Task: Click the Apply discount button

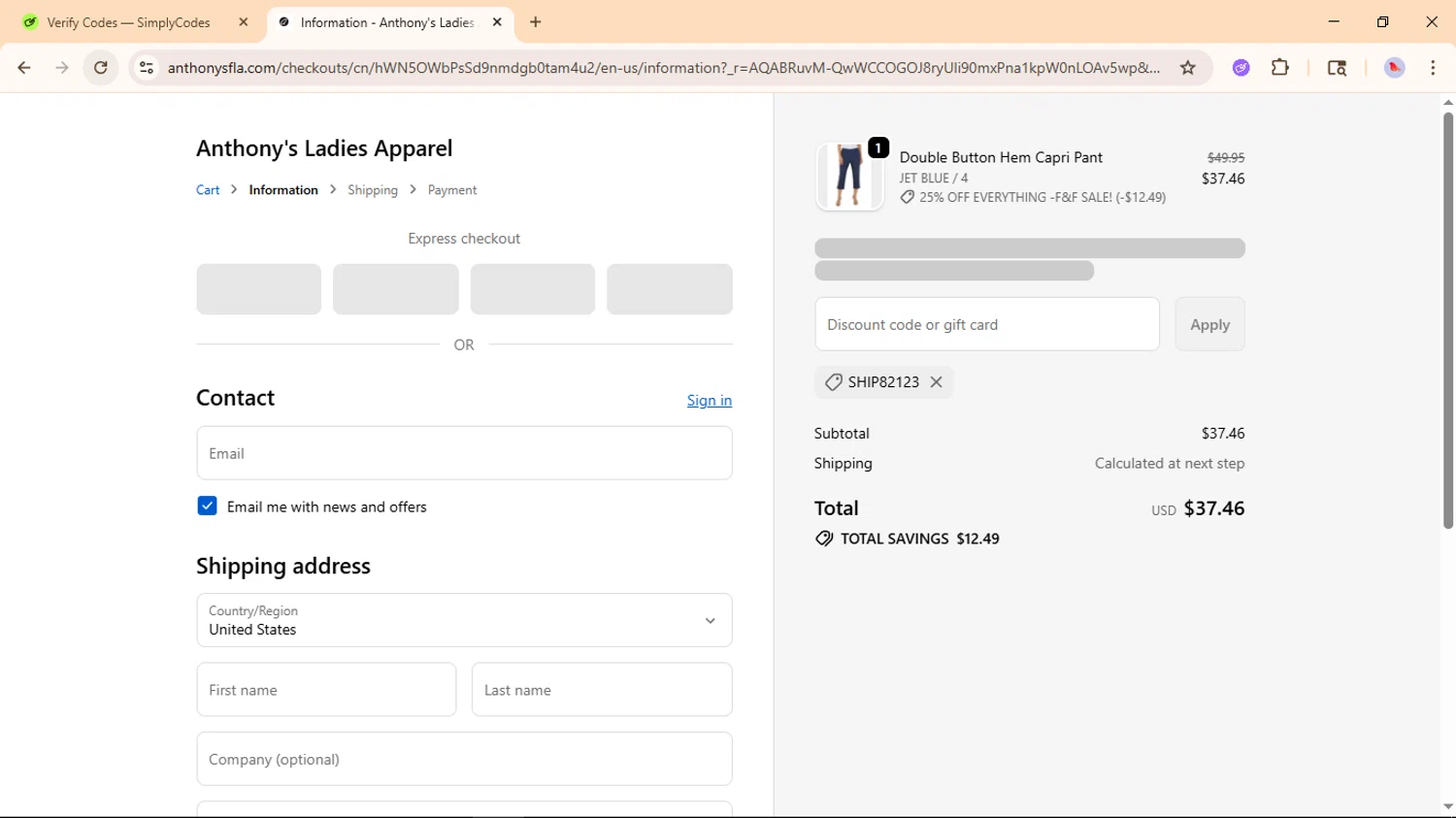Action: click(1209, 324)
